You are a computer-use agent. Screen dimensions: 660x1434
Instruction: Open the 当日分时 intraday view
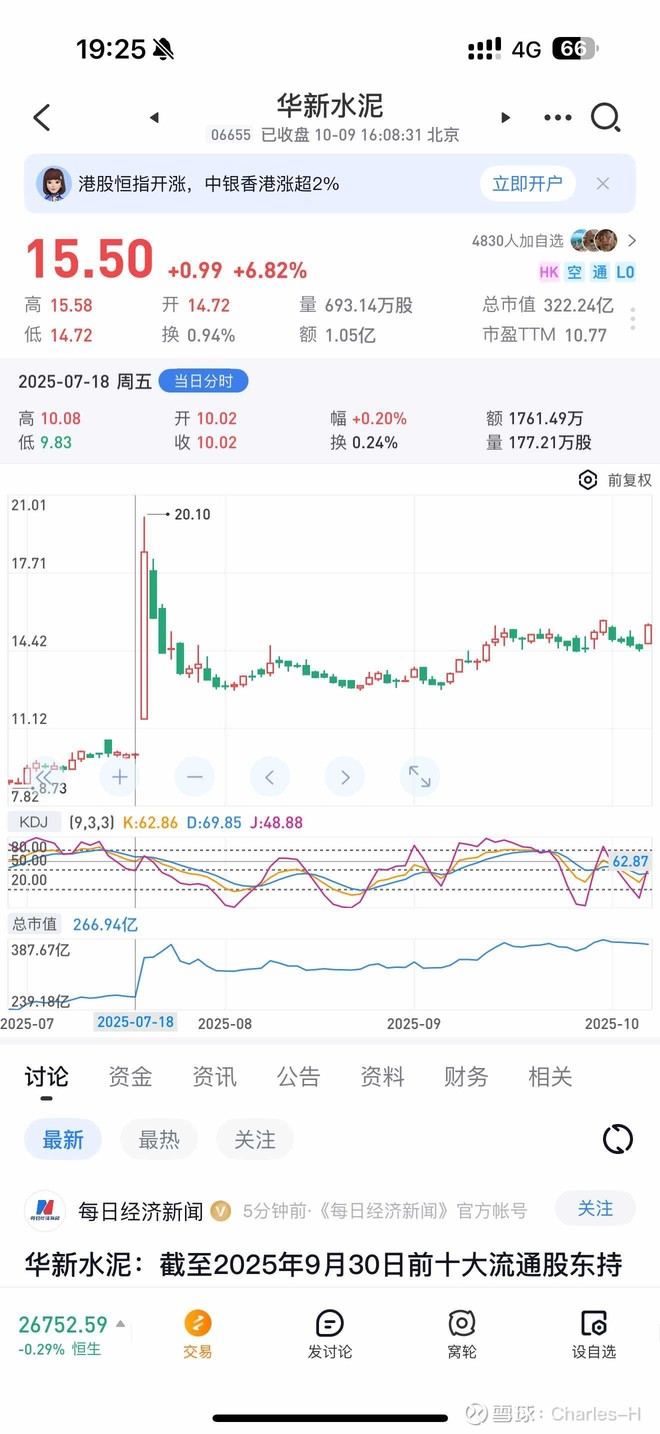coord(203,381)
